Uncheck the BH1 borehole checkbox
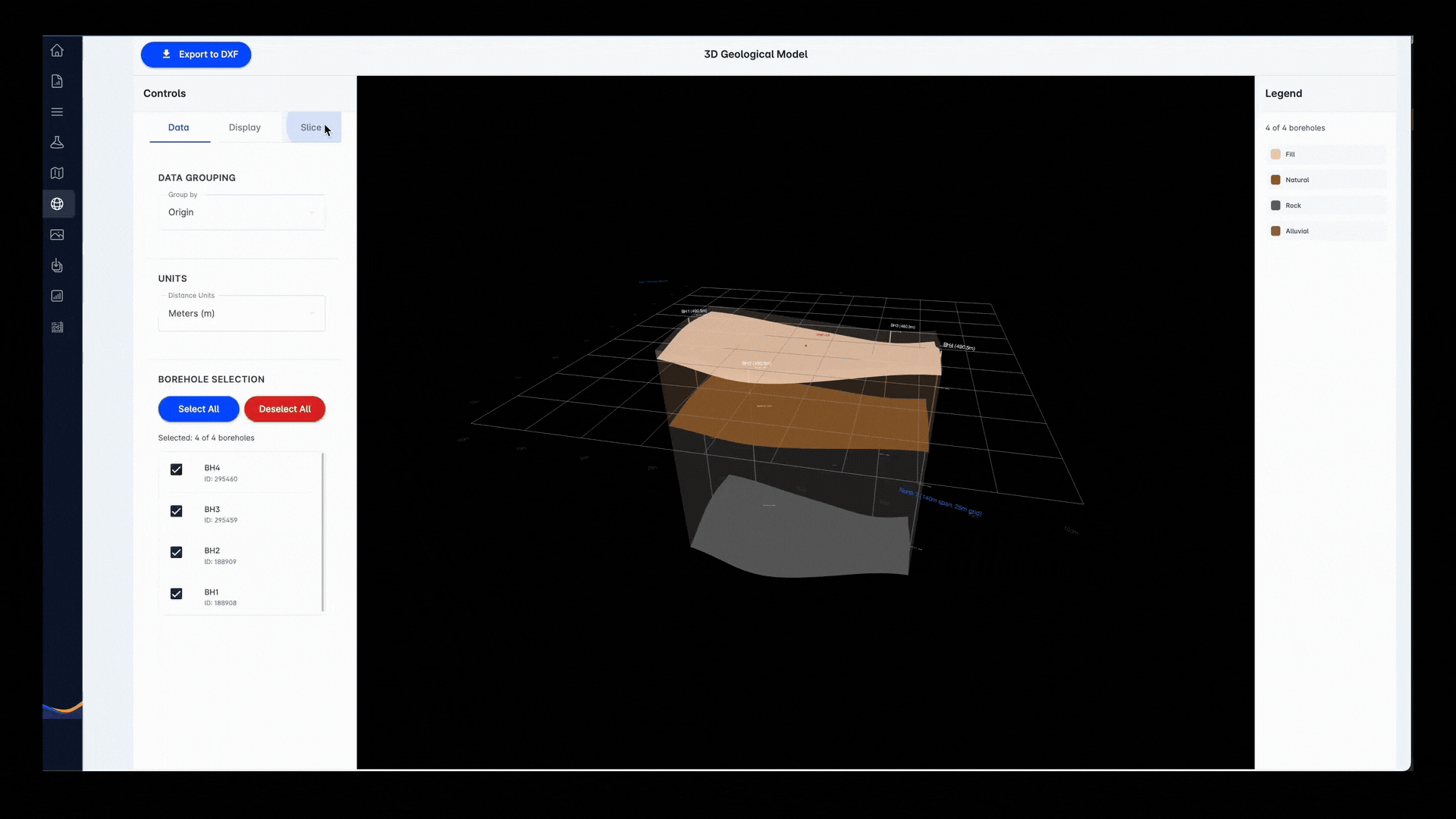The height and width of the screenshot is (819, 1456). click(177, 594)
